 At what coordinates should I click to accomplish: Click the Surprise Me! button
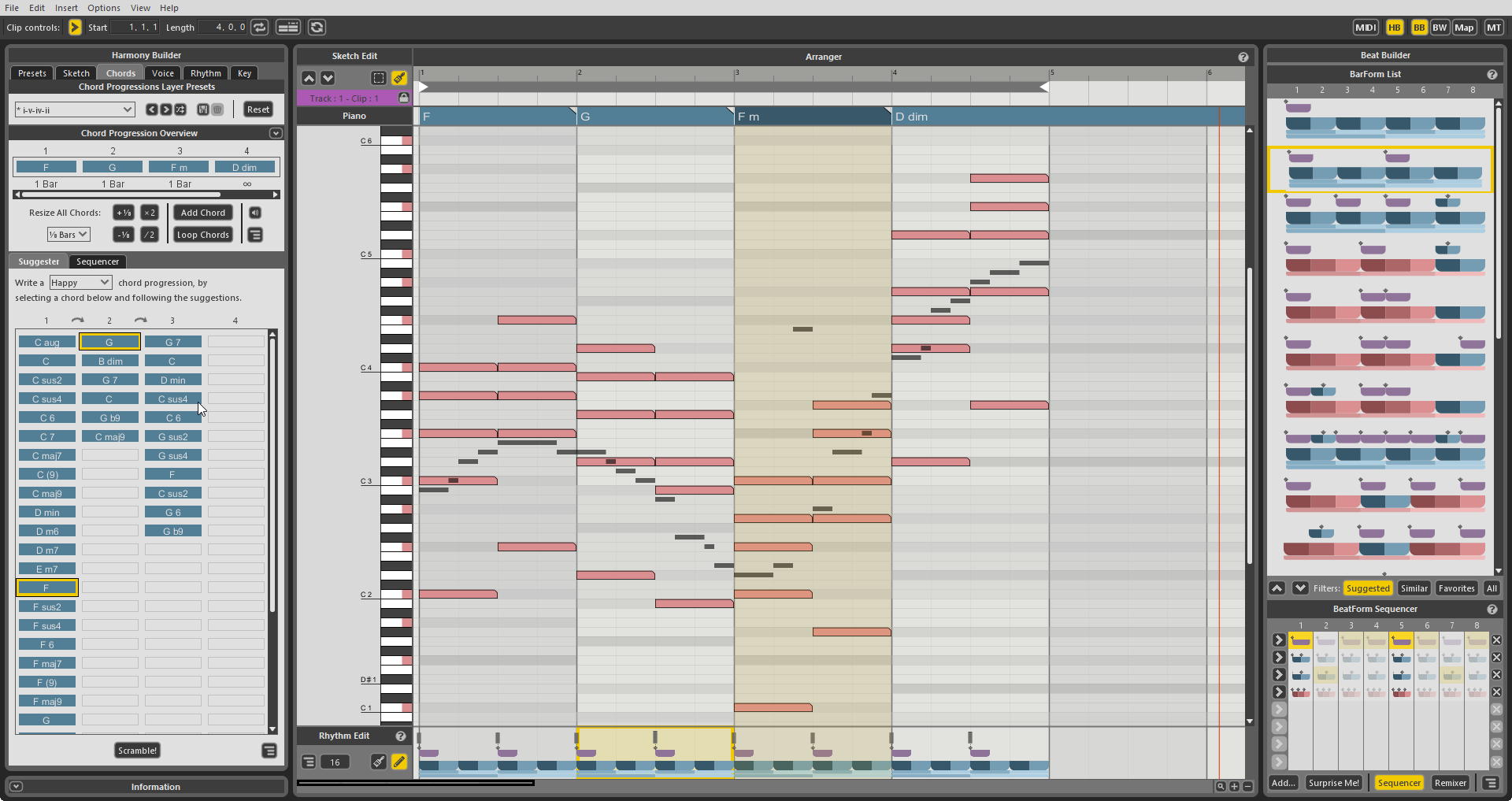point(1334,783)
